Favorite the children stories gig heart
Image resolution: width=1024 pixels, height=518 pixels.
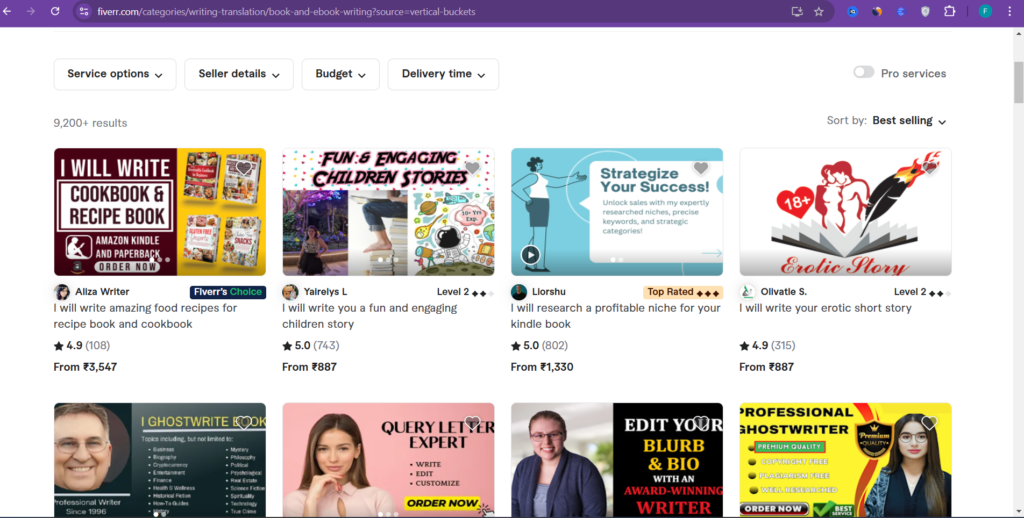point(472,169)
